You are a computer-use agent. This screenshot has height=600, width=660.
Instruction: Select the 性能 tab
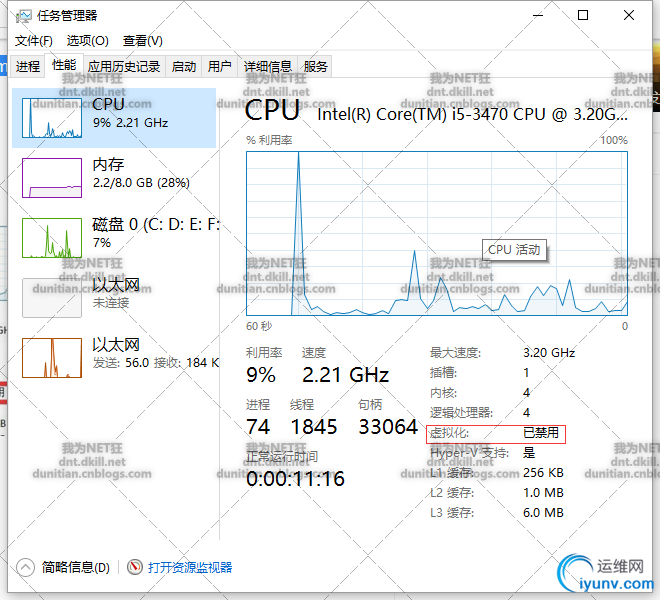point(64,65)
